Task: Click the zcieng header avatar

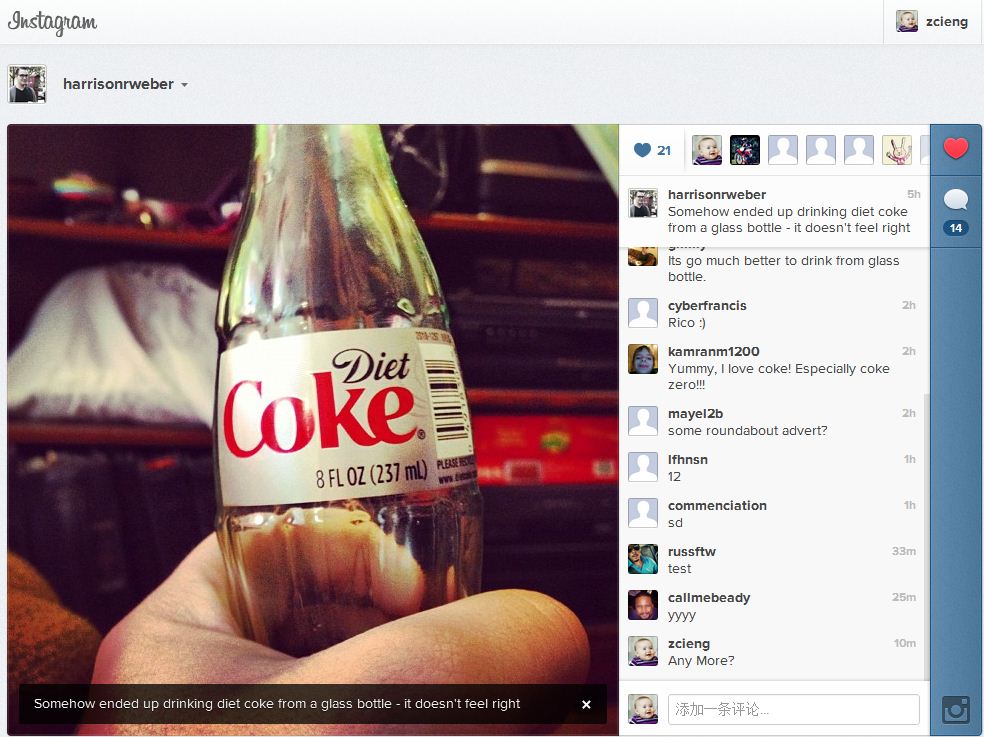Action: 907,21
